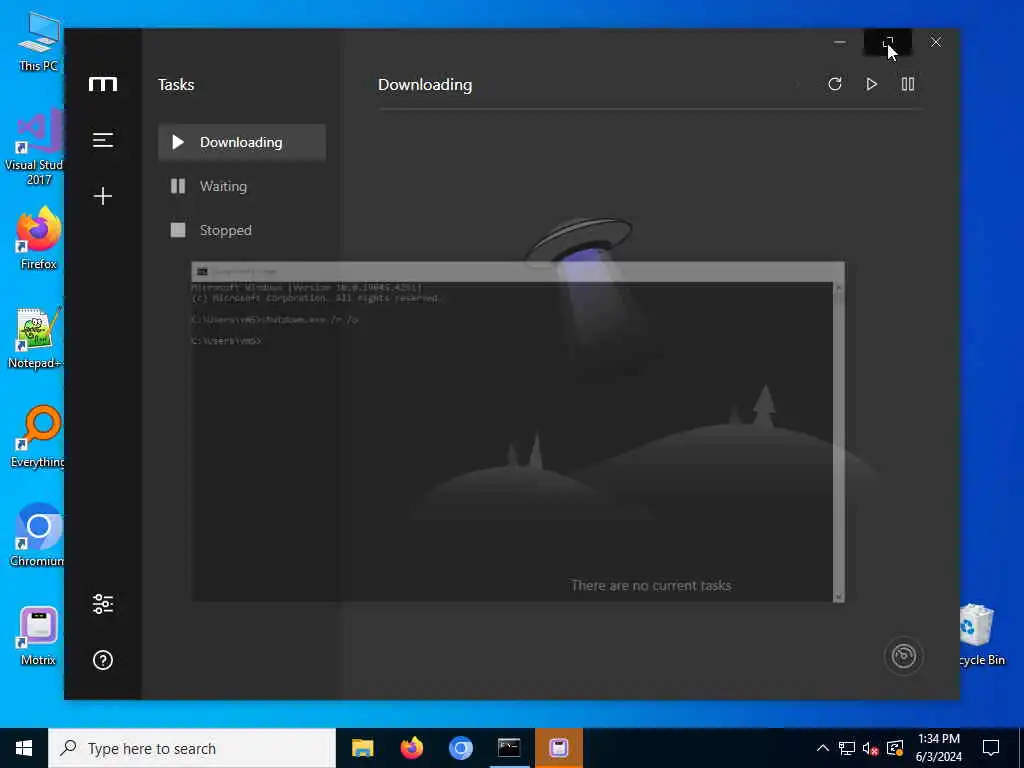Select the Notepad++ desktop shortcut
The height and width of the screenshot is (768, 1024).
click(x=36, y=338)
